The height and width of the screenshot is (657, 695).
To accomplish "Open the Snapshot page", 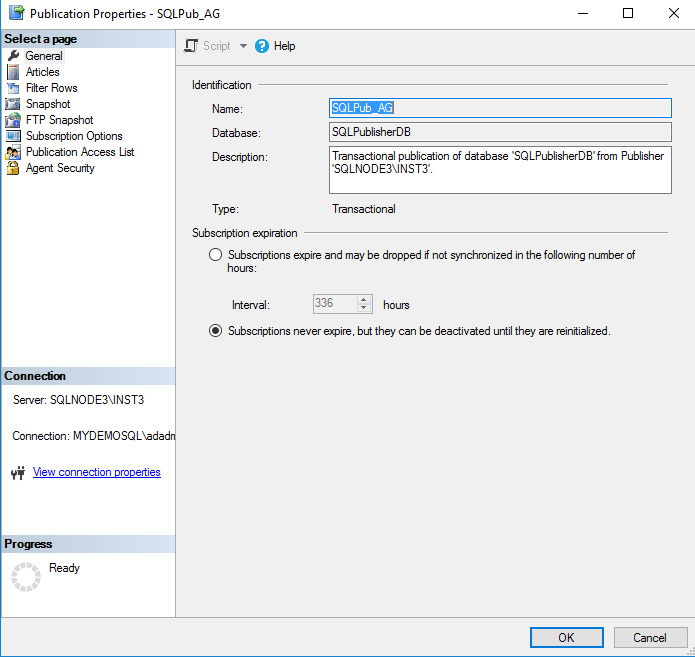I will [48, 104].
